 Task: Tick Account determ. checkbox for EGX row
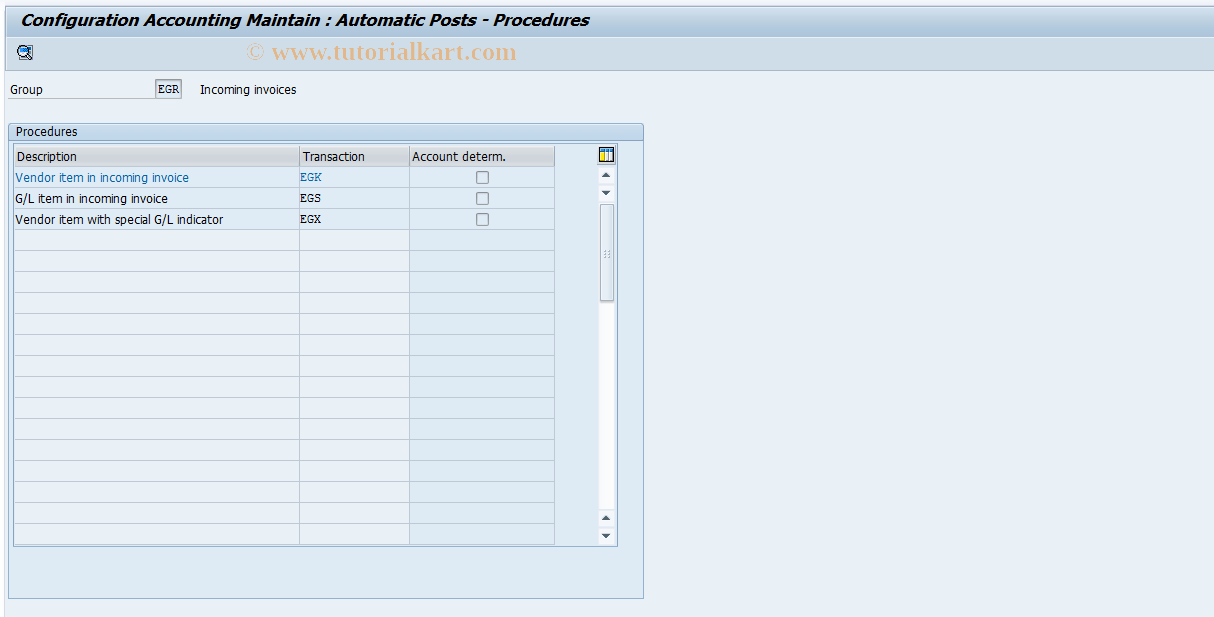click(482, 219)
